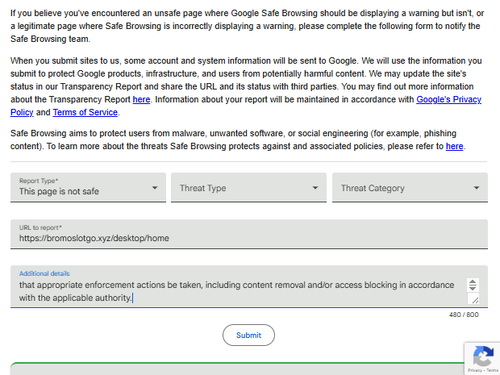This screenshot has width=500, height=375.
Task: Click the reCAPTCHA badge icon
Action: click(483, 356)
